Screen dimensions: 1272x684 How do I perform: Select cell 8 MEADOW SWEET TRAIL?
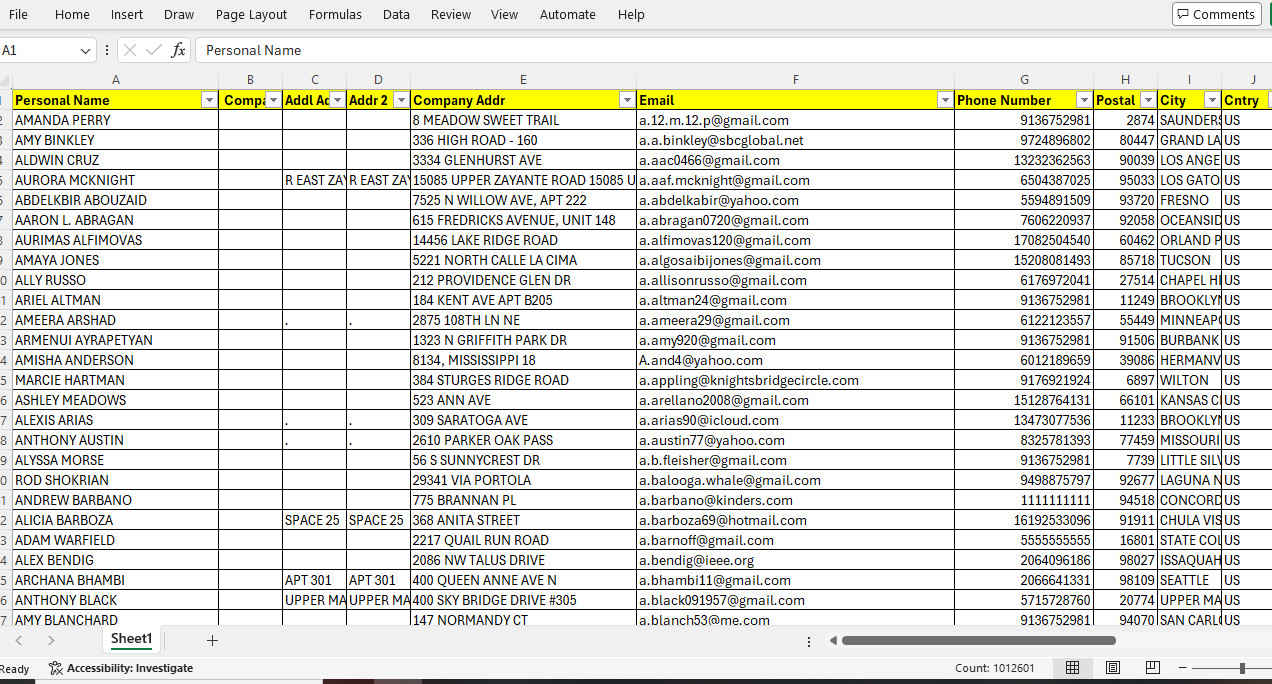tap(523, 120)
